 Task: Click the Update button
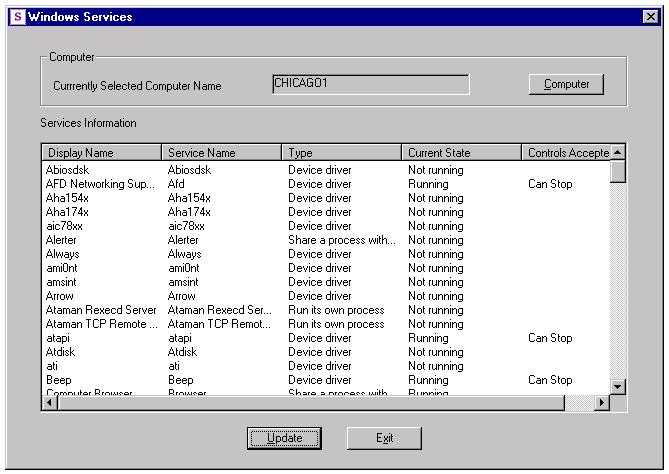[x=285, y=438]
